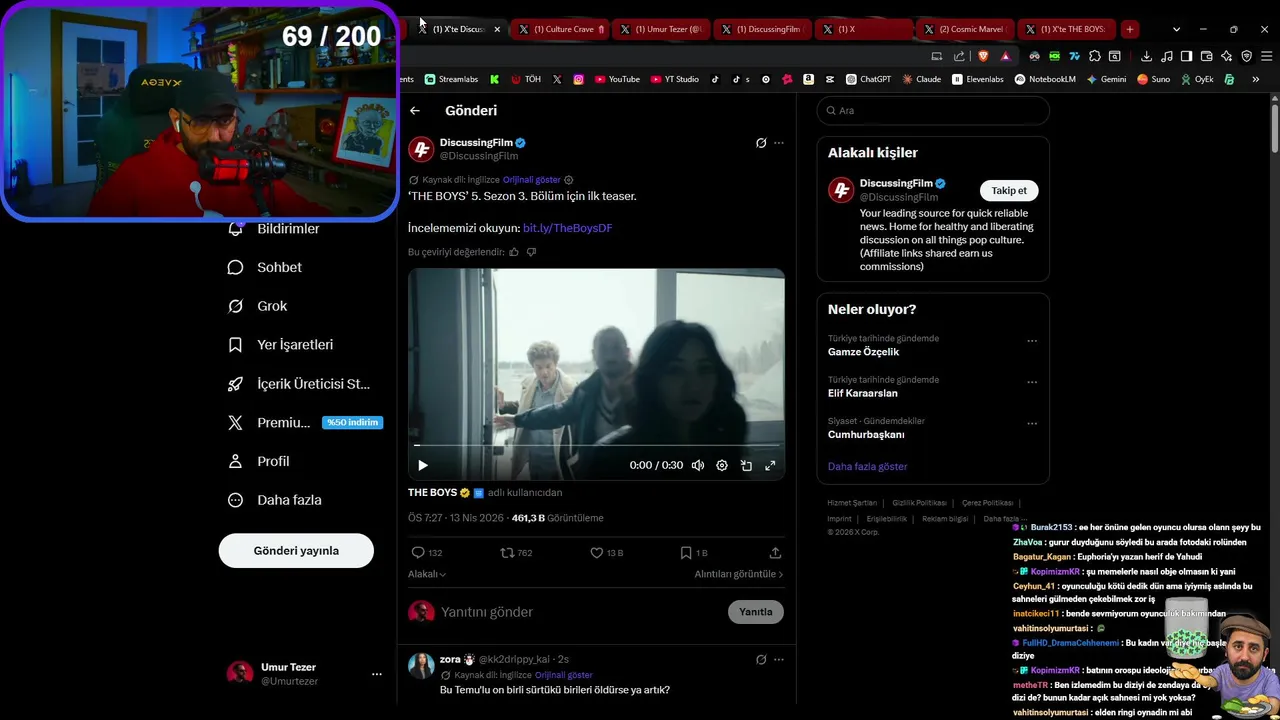Image resolution: width=1280 pixels, height=720 pixels.
Task: Open the Suno bookmark
Action: point(1153,79)
